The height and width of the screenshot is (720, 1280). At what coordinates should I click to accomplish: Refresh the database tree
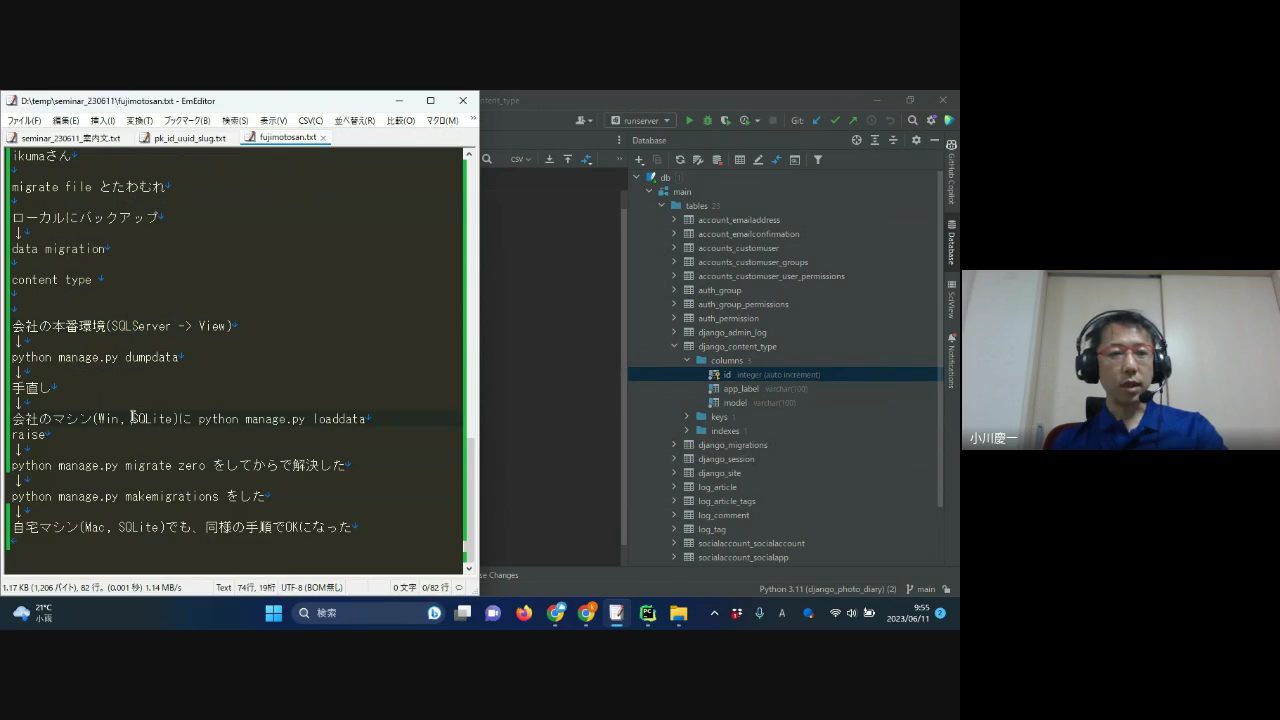pos(680,160)
